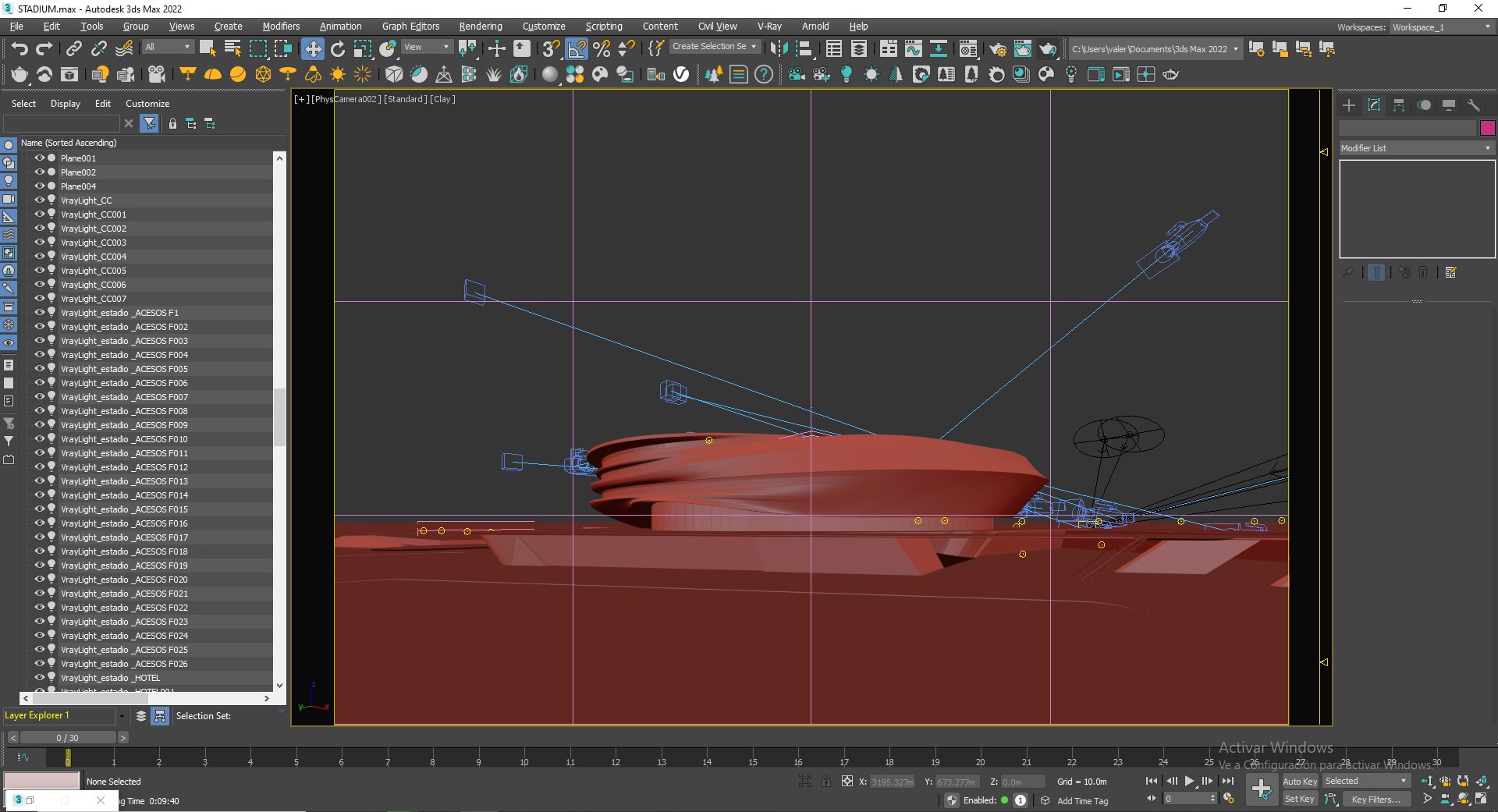
Task: Open the Hierarchy panel tab
Action: [x=1399, y=105]
